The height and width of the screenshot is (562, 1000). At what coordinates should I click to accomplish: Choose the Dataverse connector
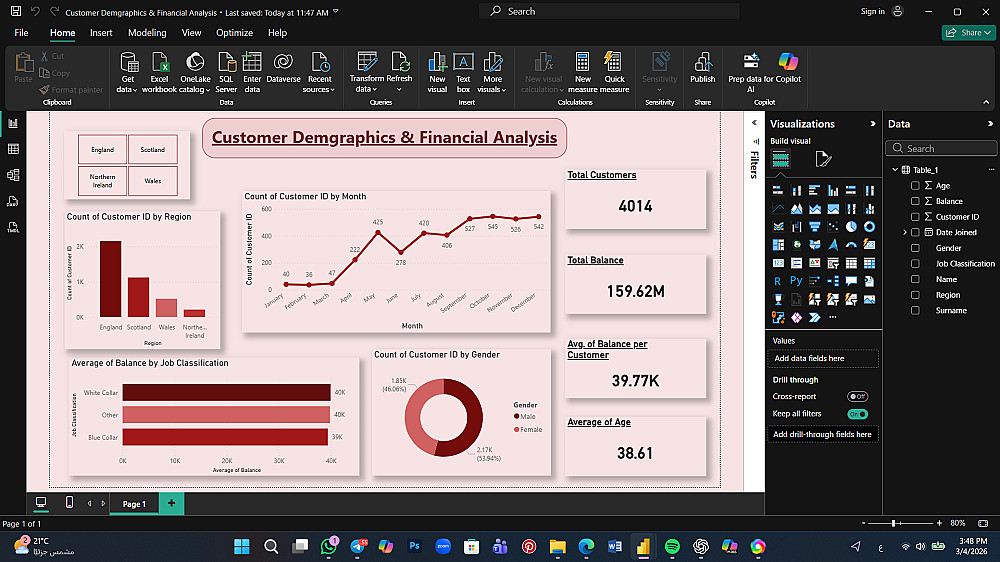[283, 68]
